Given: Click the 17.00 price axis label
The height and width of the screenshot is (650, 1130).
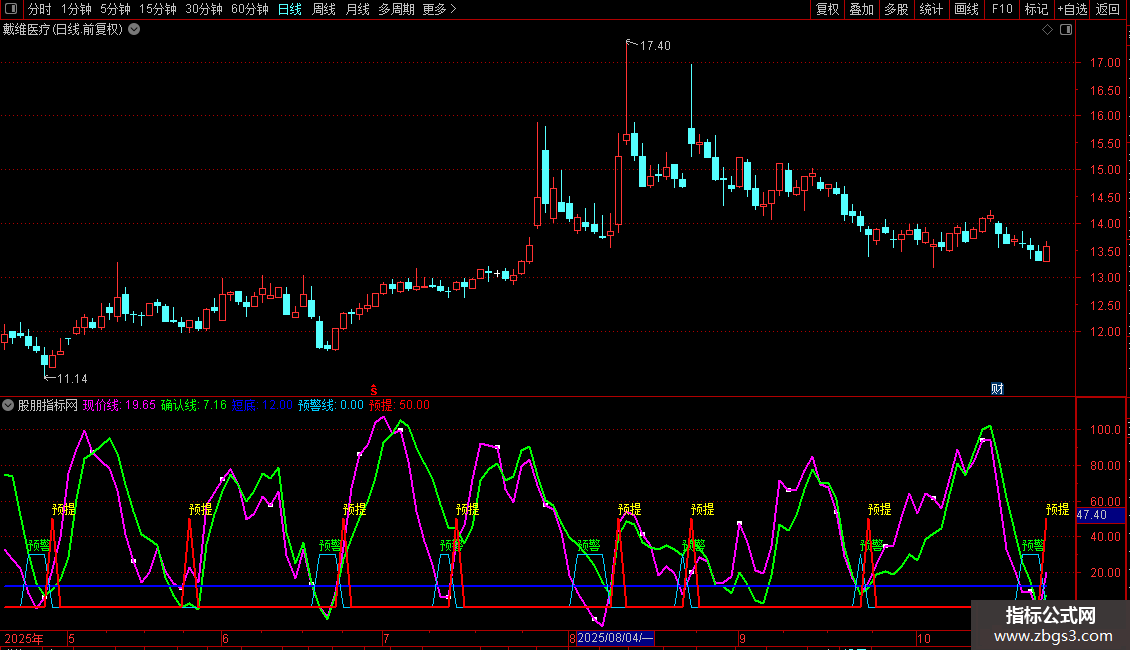Looking at the screenshot, I should point(1105,63).
